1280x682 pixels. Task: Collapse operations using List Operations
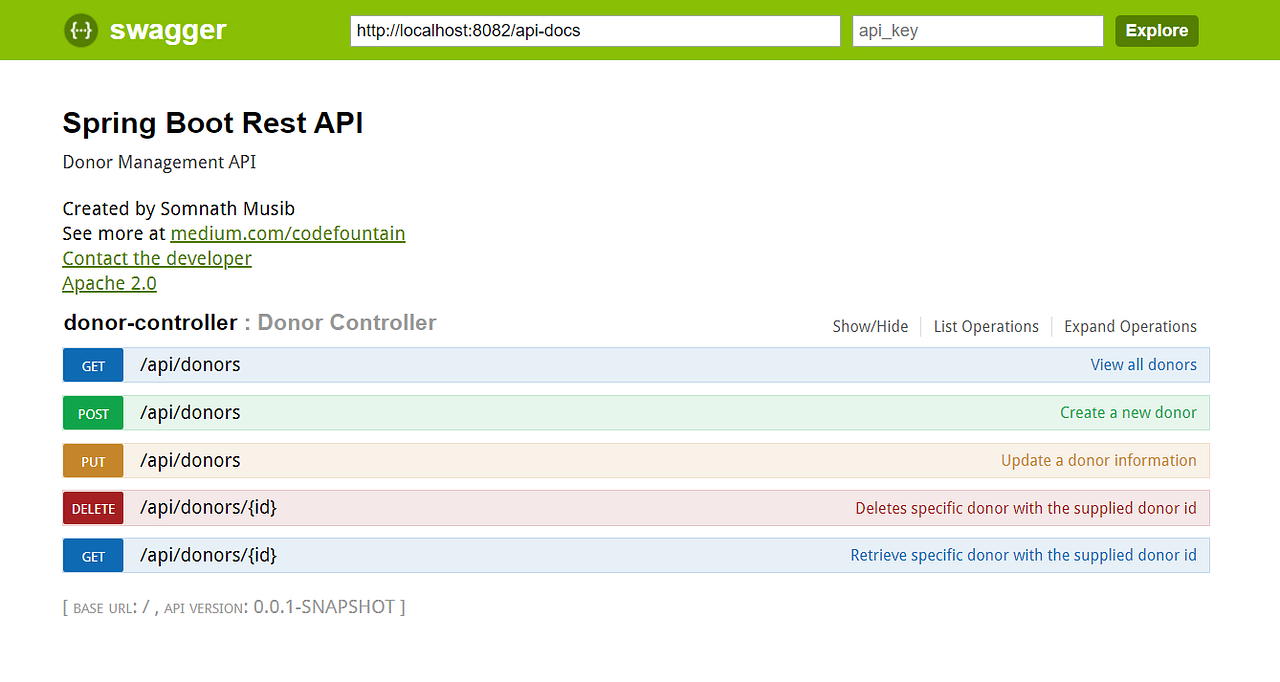986,326
